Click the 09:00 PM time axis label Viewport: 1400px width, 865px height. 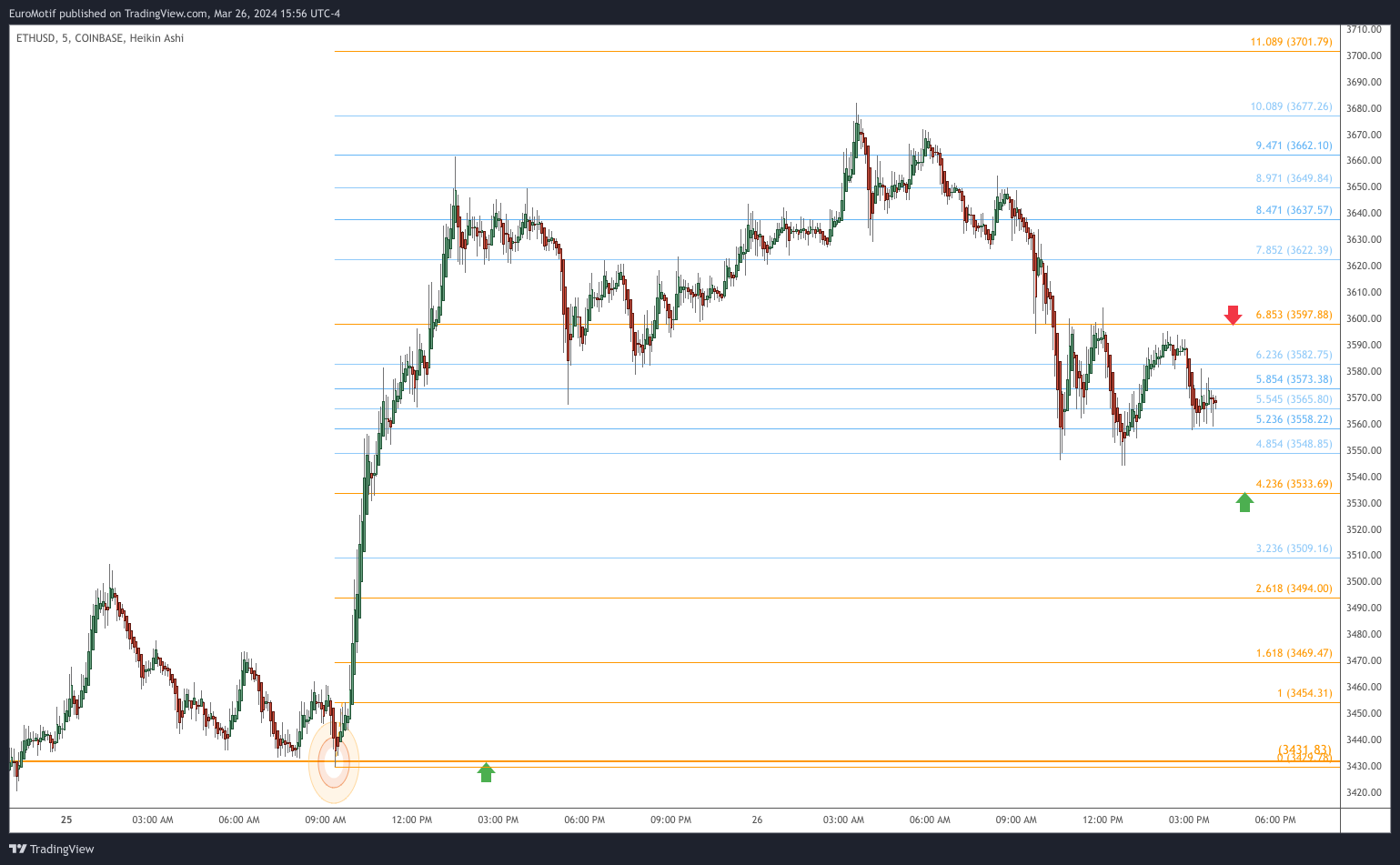click(x=670, y=820)
